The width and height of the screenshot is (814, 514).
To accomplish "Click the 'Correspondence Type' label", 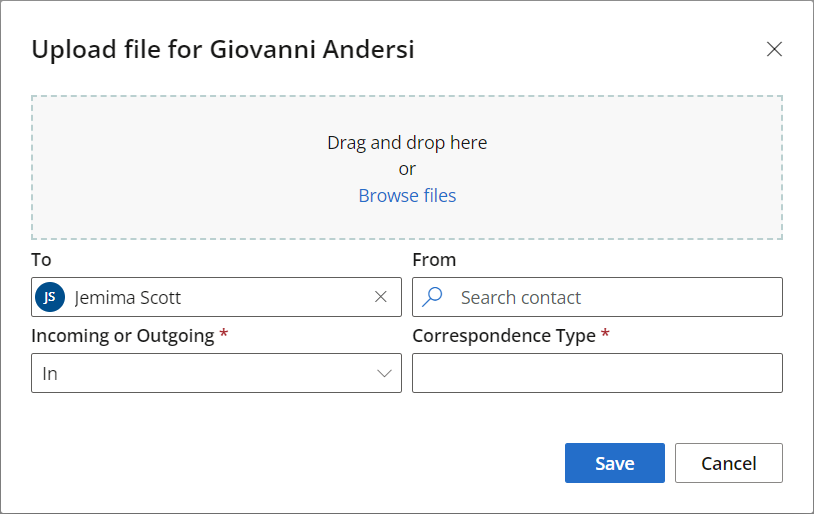I will pyautogui.click(x=504, y=336).
